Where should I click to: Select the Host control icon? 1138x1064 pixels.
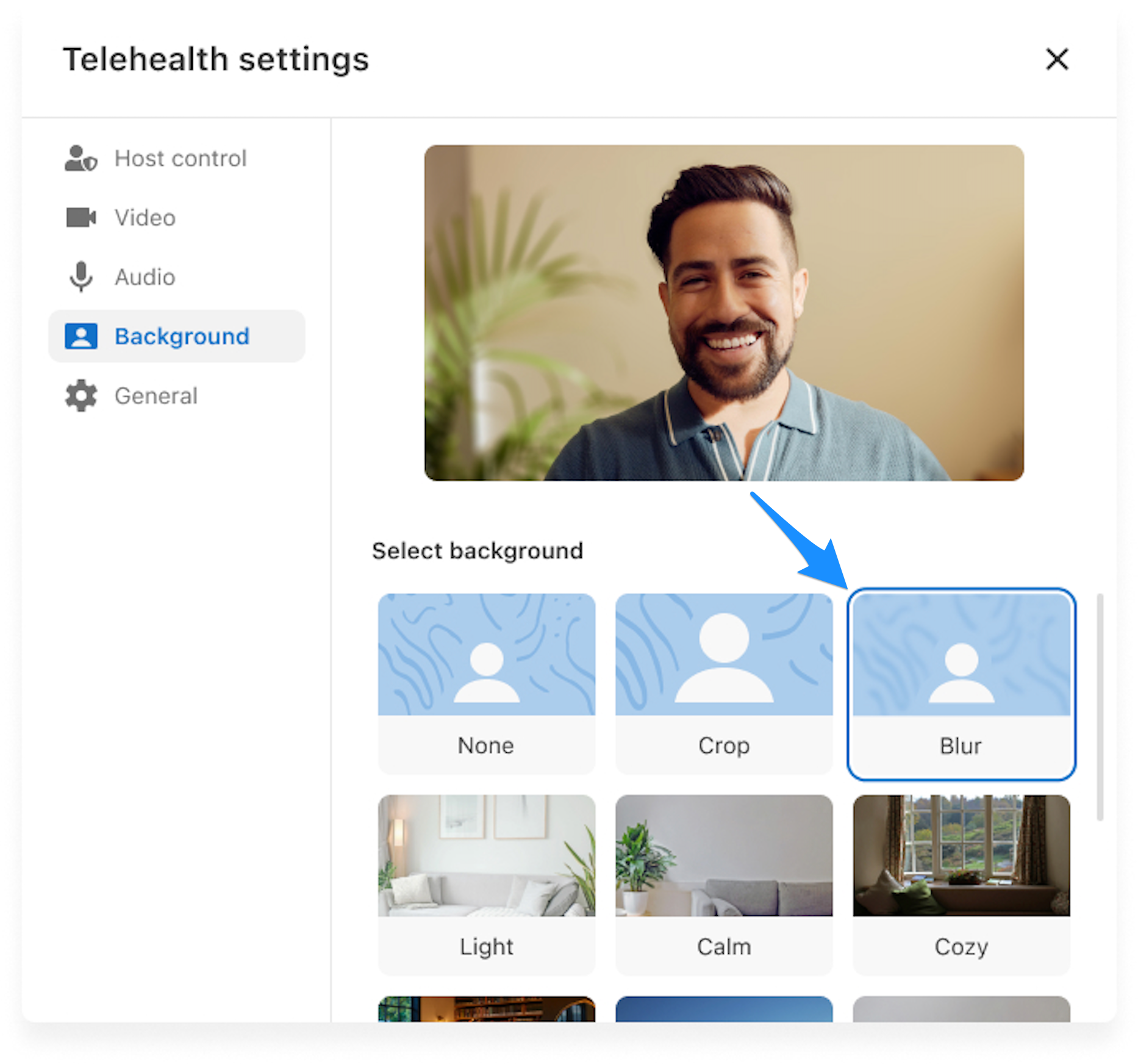pyautogui.click(x=80, y=158)
